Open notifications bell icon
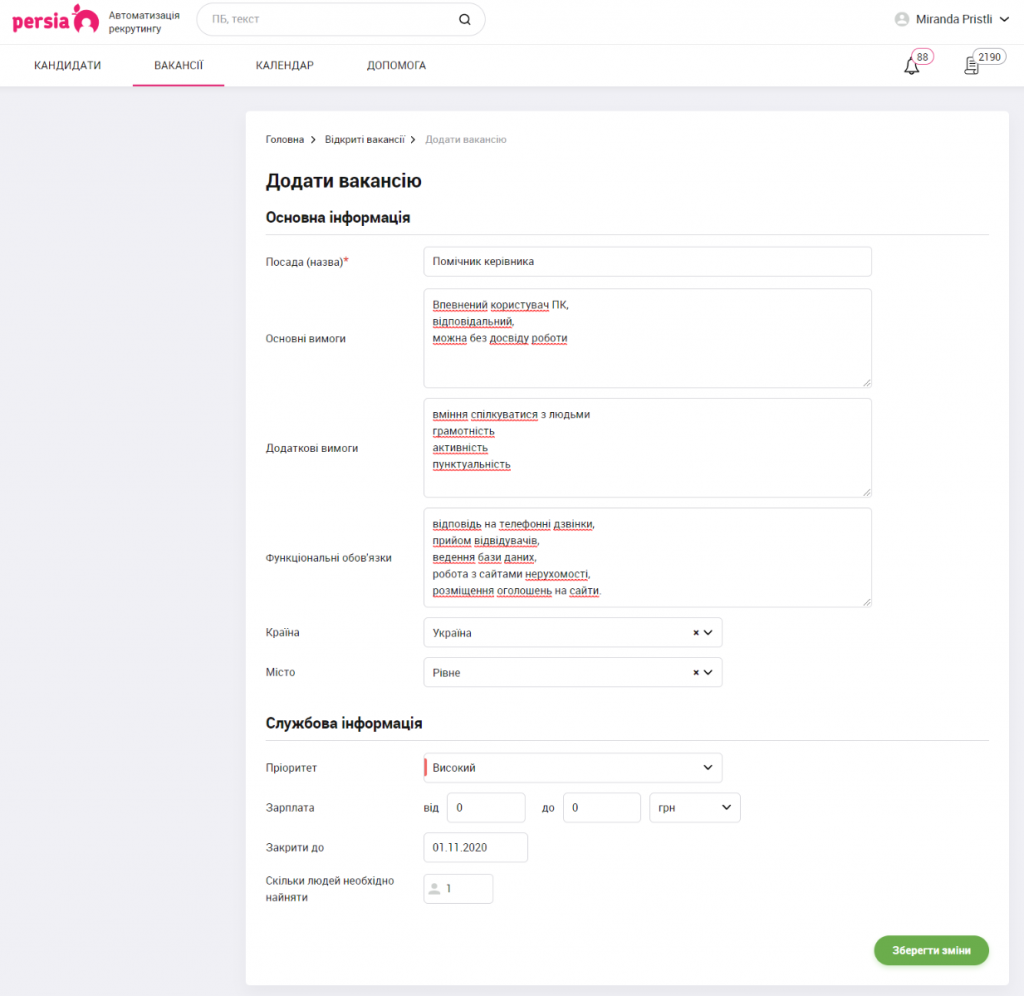Image resolution: width=1024 pixels, height=996 pixels. click(x=911, y=66)
